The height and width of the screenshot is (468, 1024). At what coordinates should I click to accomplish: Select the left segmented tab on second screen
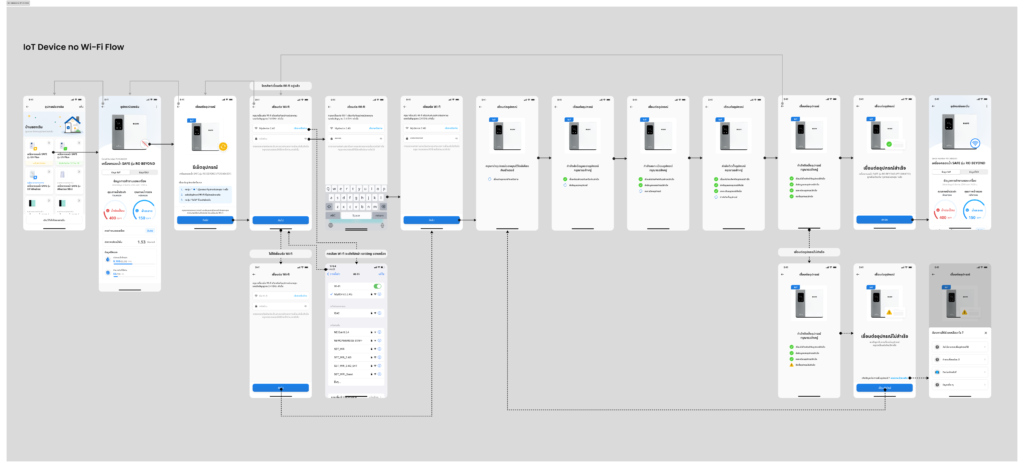point(117,173)
